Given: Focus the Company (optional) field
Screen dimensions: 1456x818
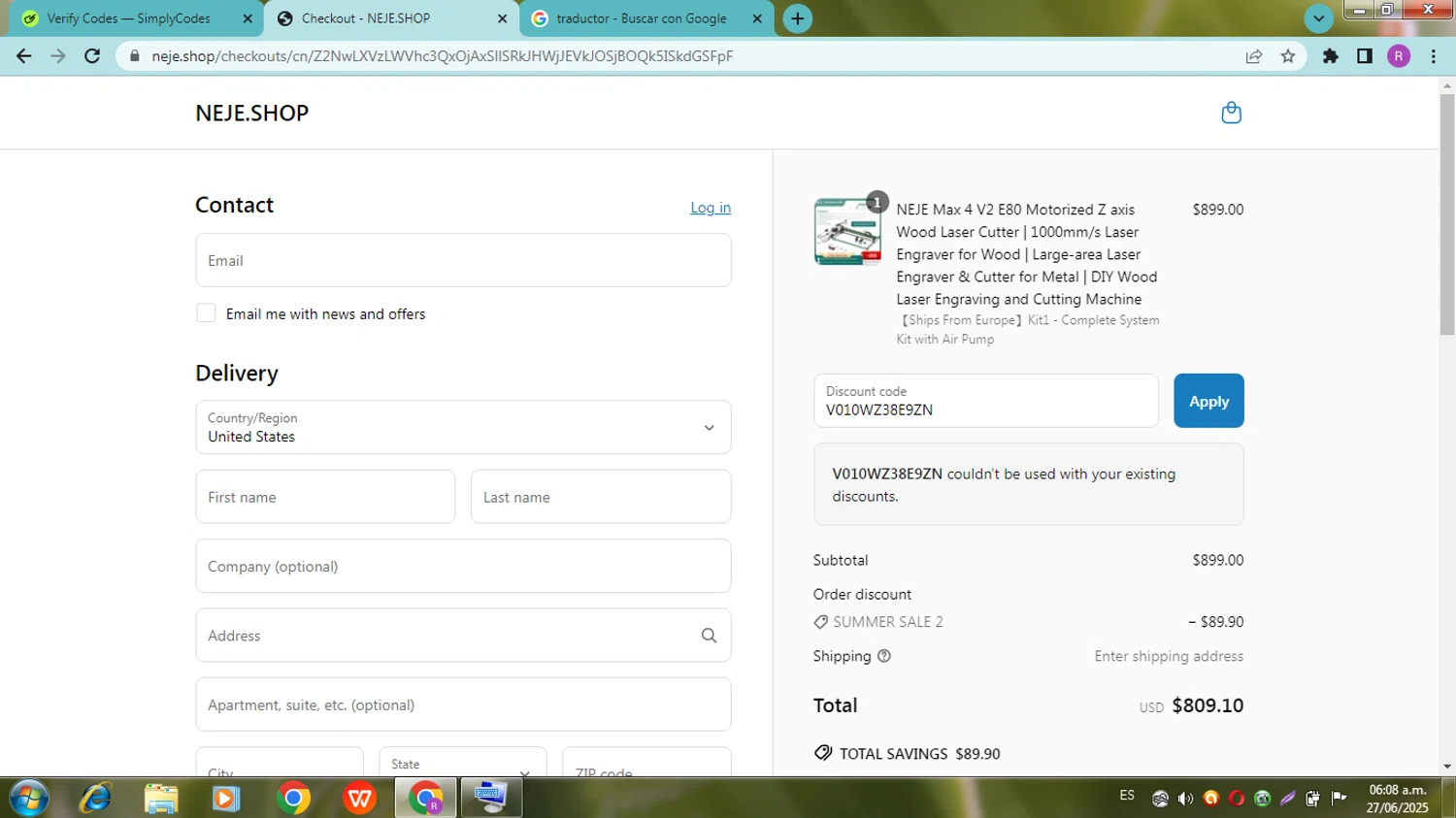Looking at the screenshot, I should tap(463, 566).
